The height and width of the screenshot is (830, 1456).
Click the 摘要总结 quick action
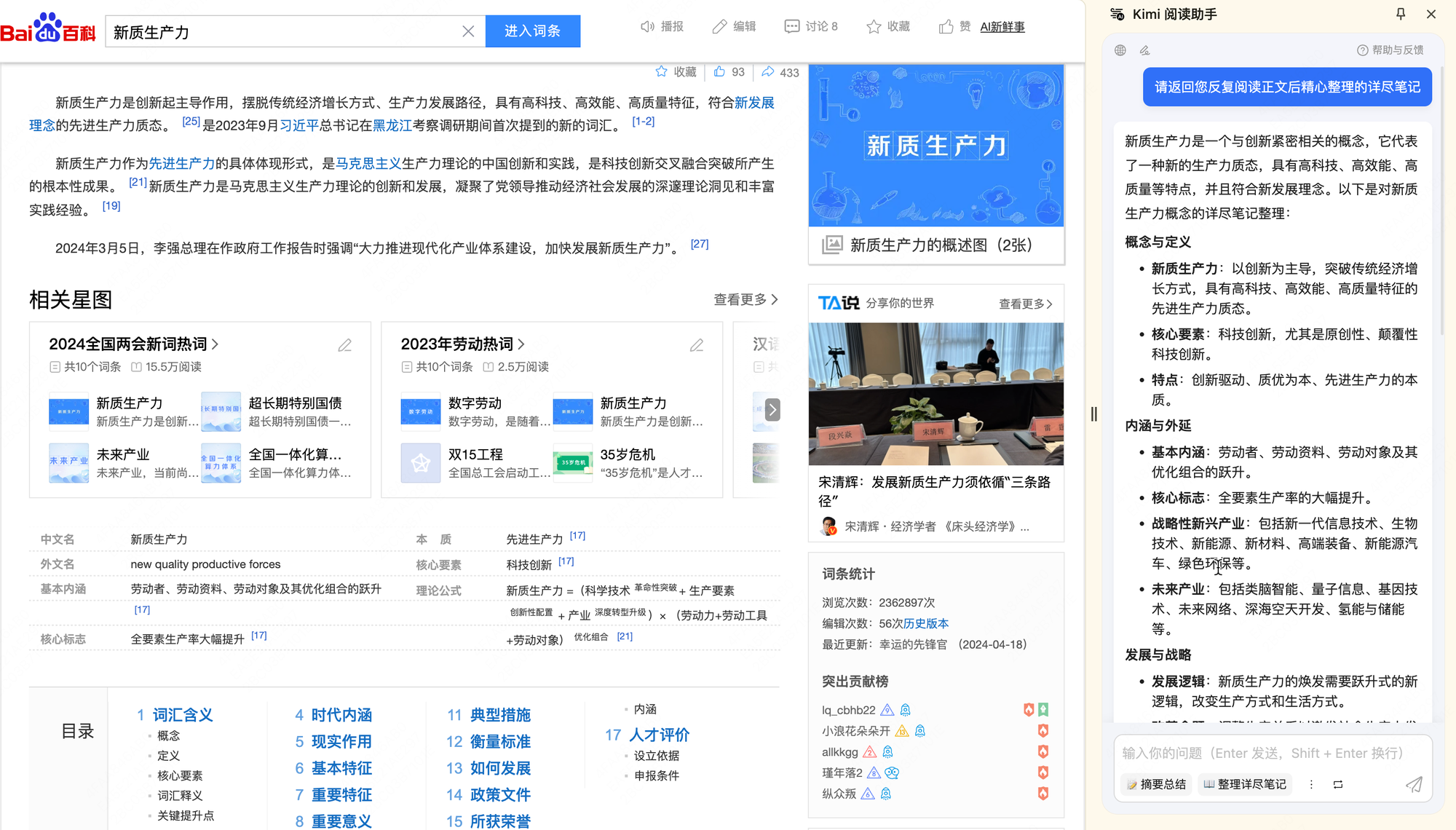[x=1156, y=784]
